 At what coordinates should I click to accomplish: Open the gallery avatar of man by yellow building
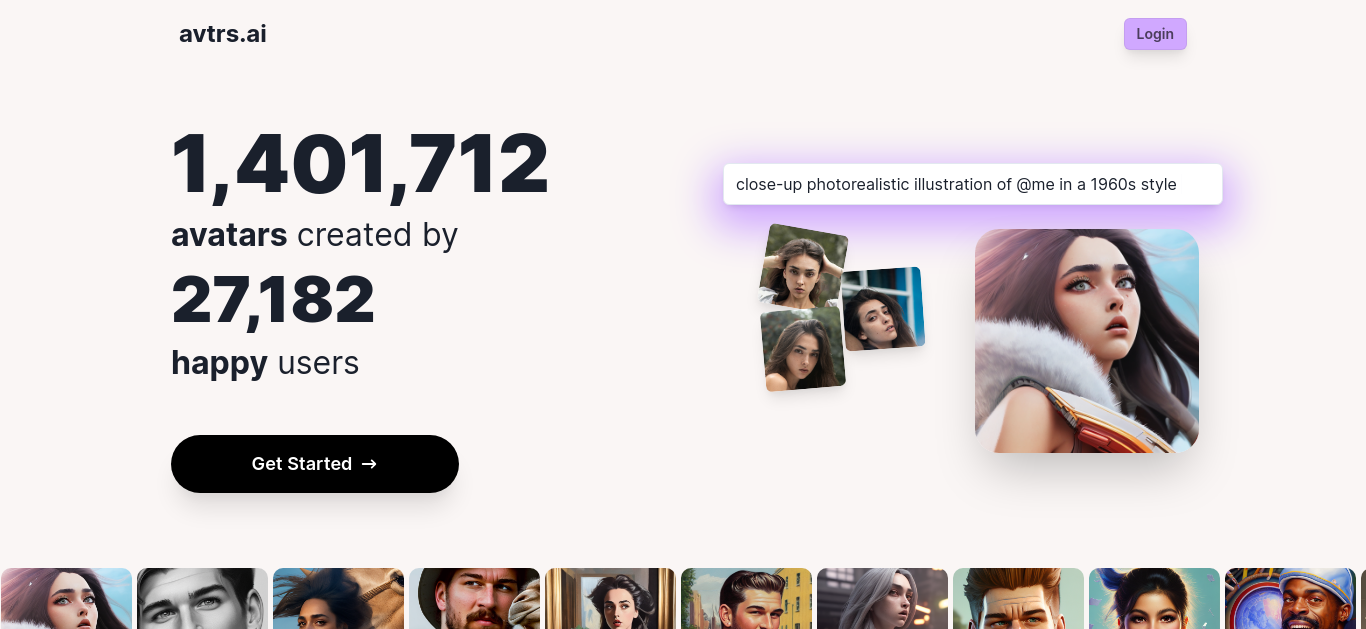[x=746, y=598]
